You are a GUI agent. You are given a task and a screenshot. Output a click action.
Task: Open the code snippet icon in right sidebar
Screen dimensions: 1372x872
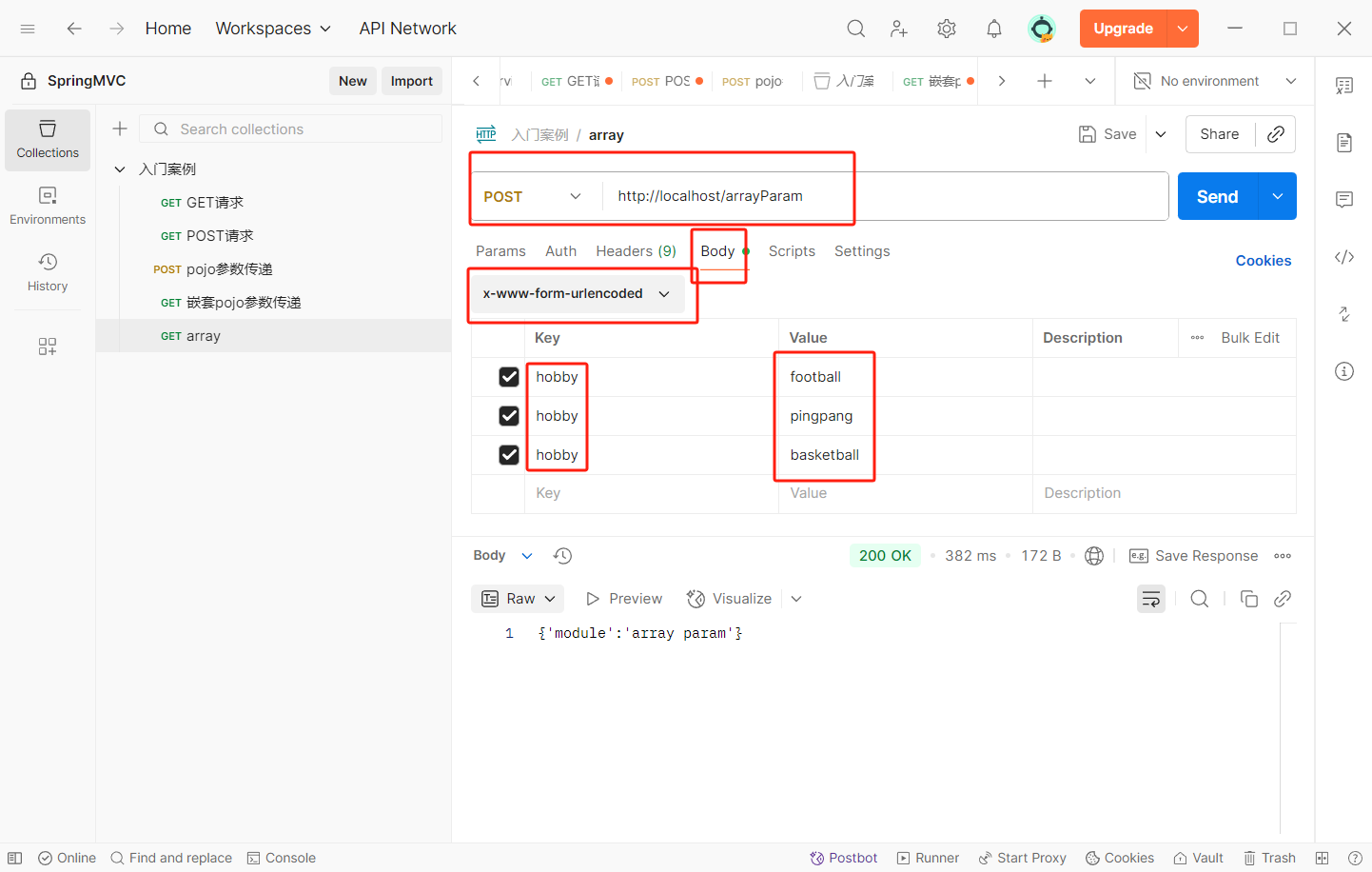[x=1344, y=257]
